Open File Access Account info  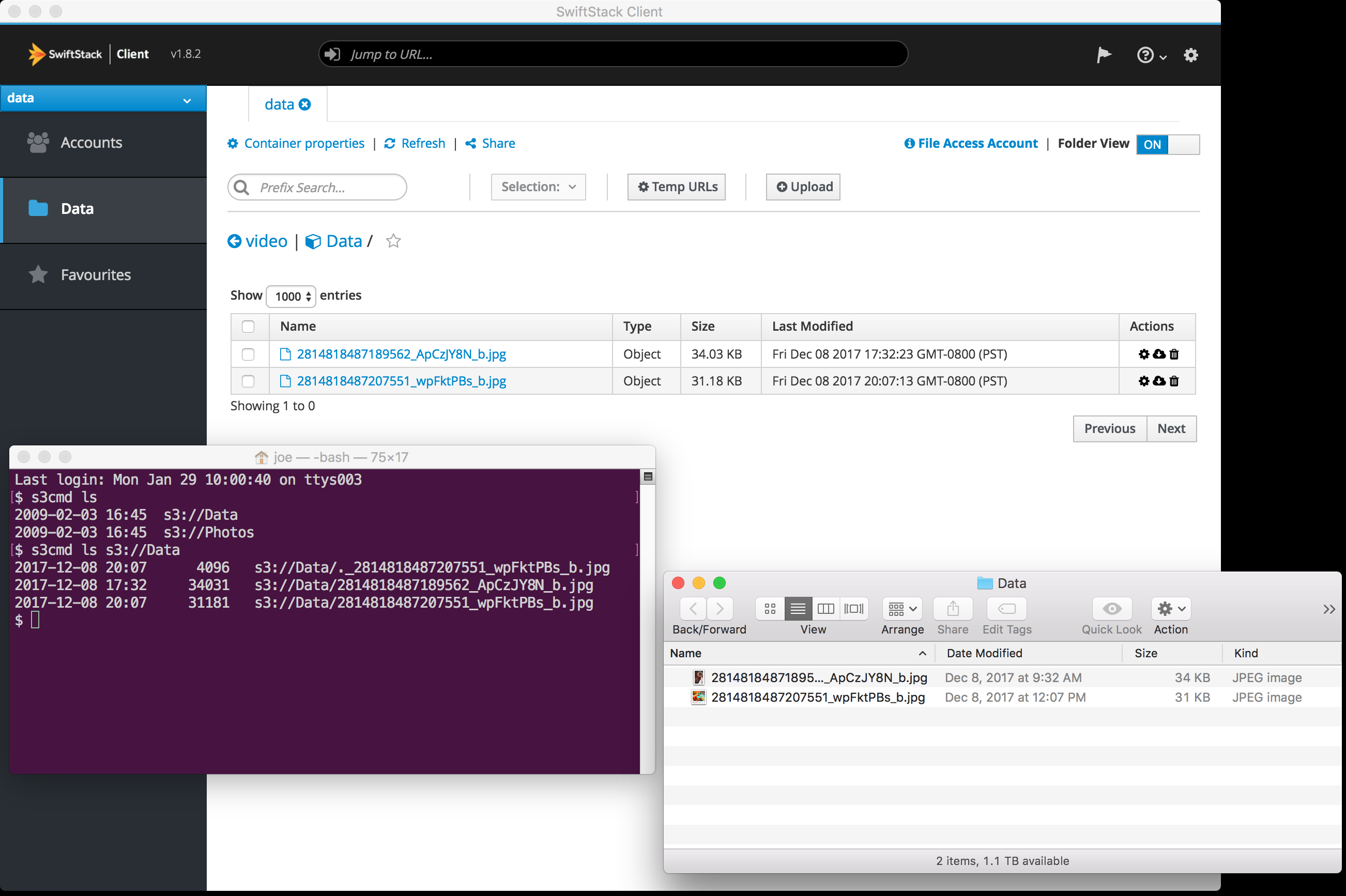[971, 144]
